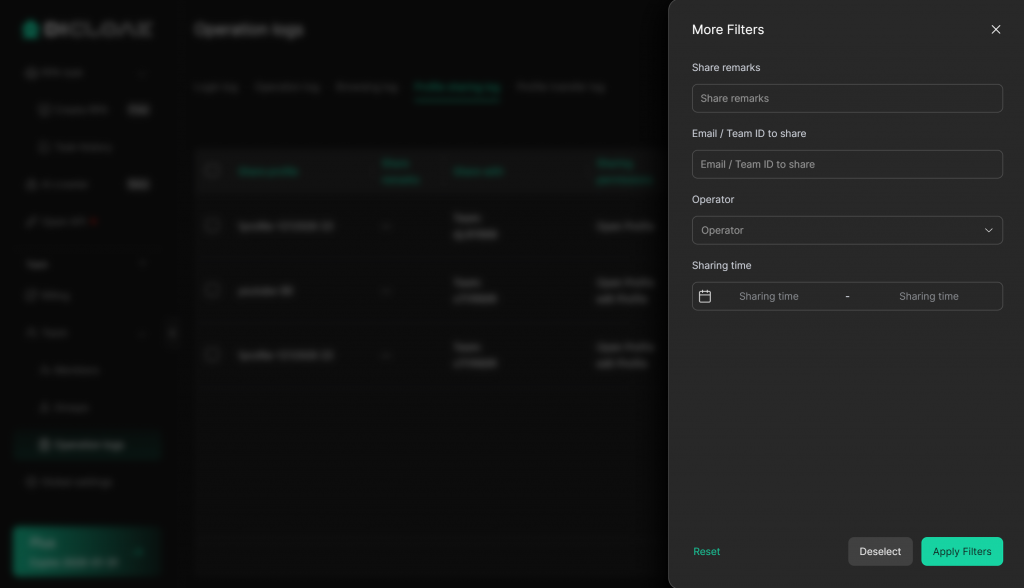Check the third table row checkbox

click(211, 354)
